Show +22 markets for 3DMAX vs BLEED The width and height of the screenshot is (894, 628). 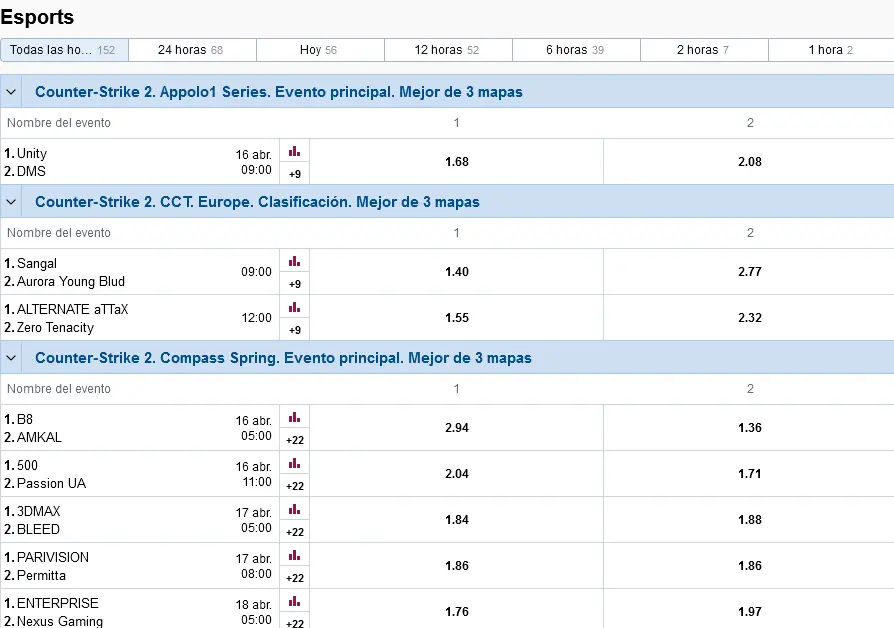[294, 532]
